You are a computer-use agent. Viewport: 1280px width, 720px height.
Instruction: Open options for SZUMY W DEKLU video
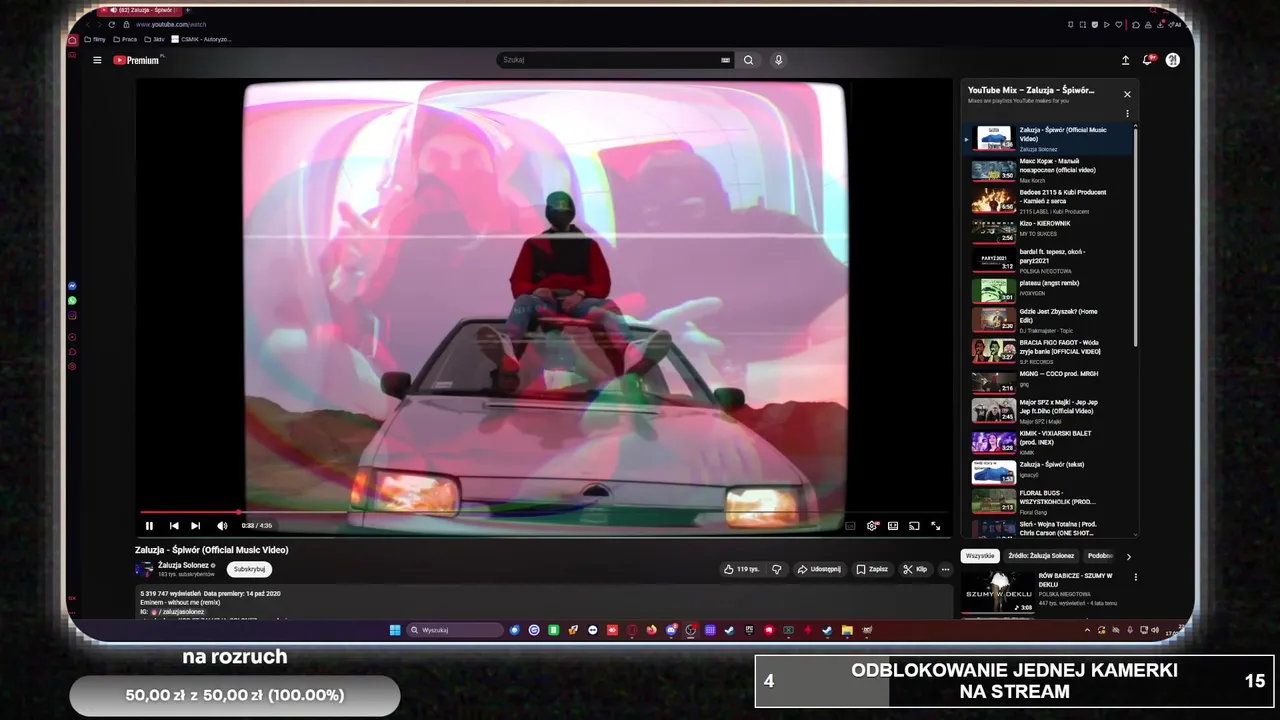point(1135,577)
